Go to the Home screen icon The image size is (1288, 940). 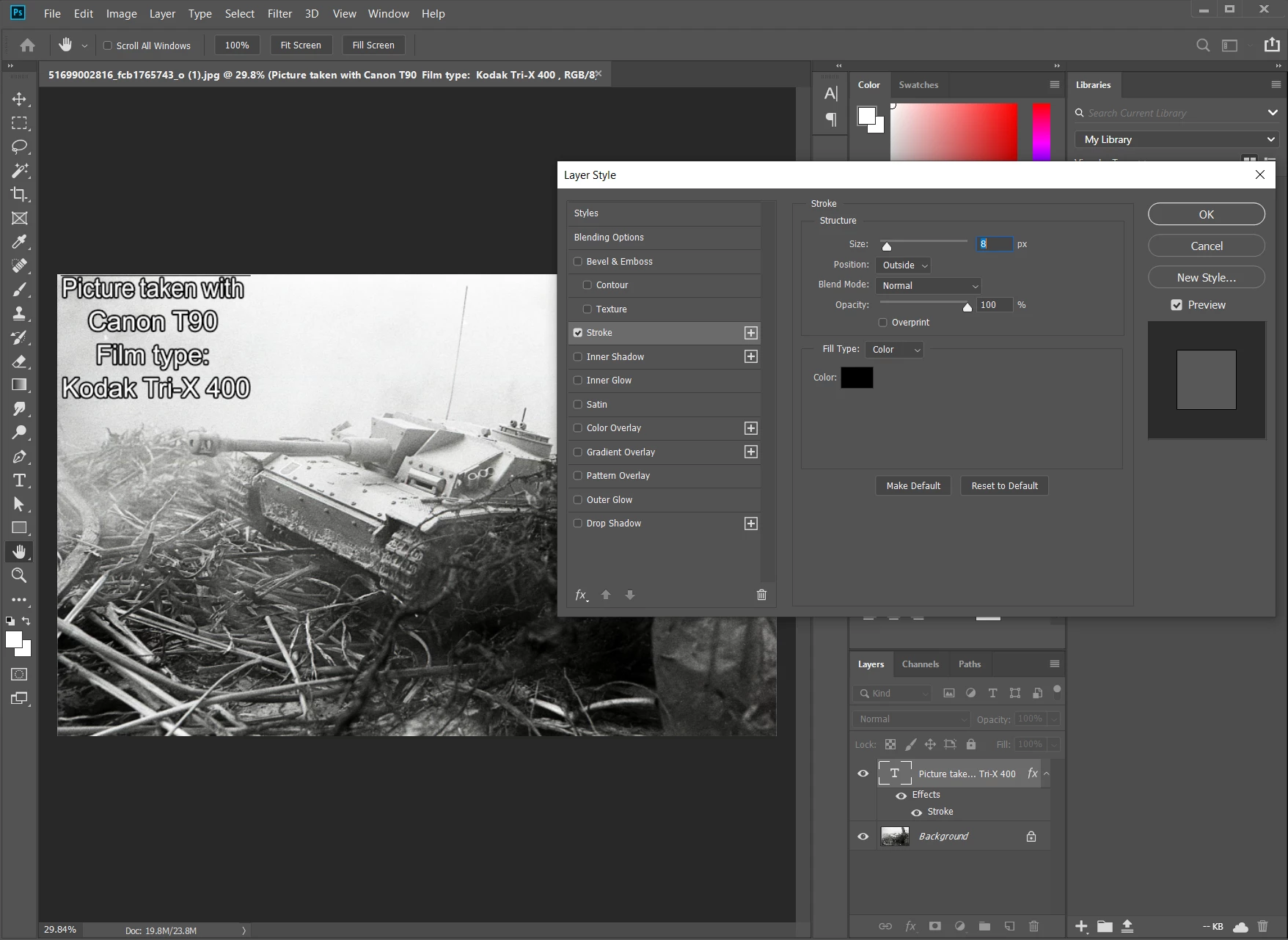28,45
